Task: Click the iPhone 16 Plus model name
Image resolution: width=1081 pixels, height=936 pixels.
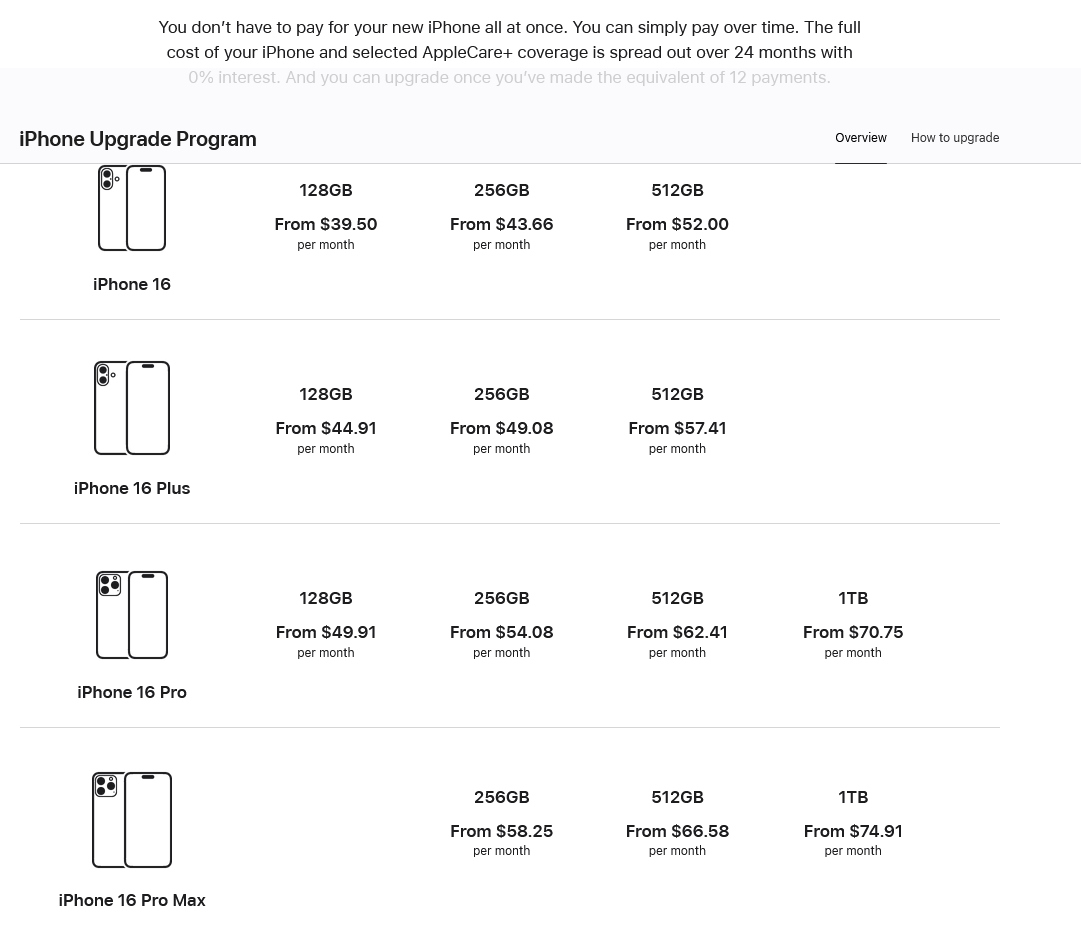Action: (x=132, y=488)
